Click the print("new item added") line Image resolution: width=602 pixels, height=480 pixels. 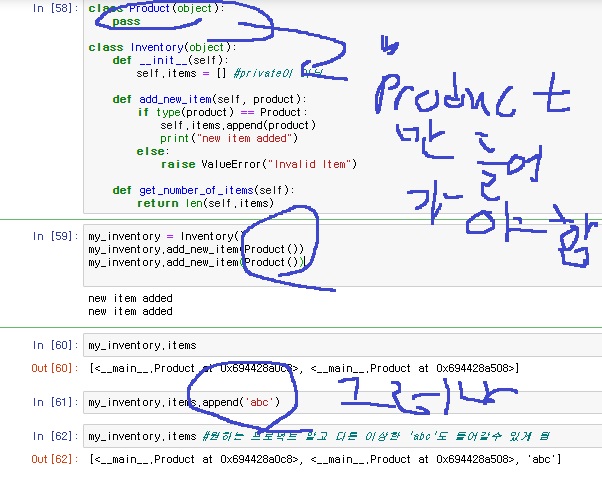(229, 139)
